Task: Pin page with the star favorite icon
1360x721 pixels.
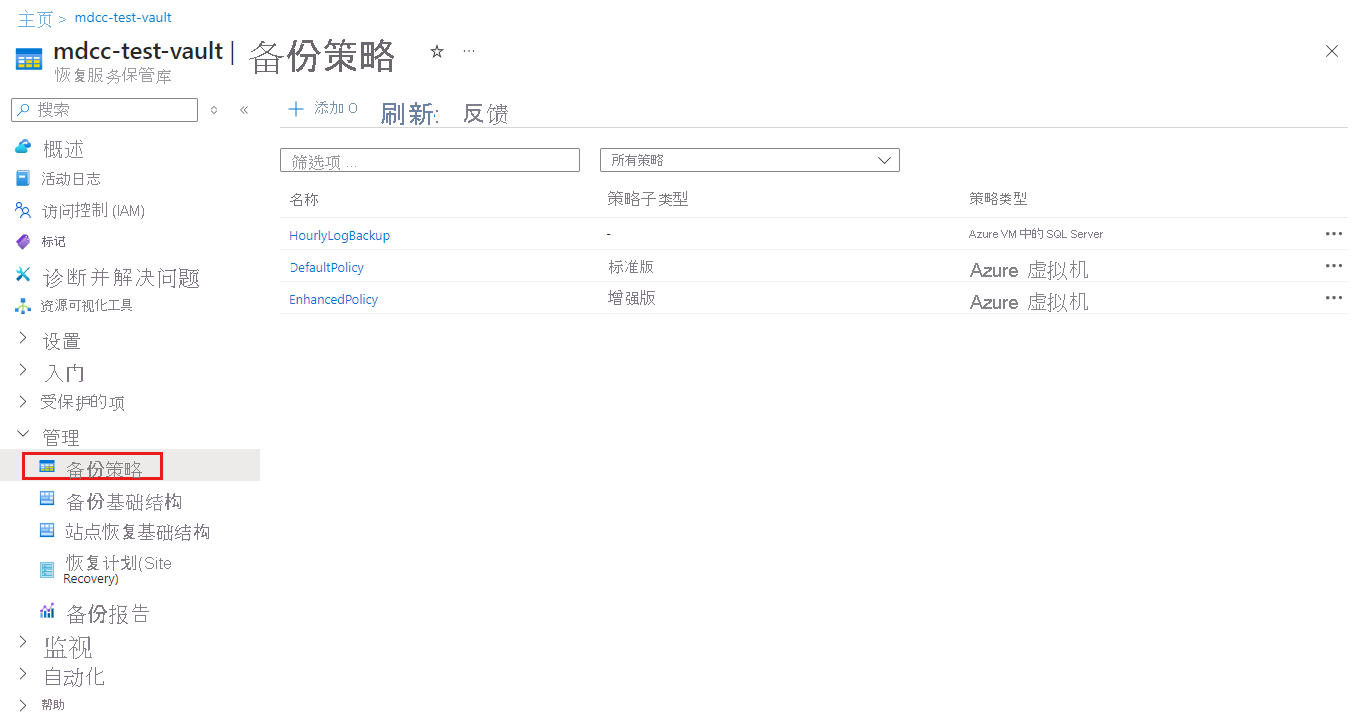Action: [x=437, y=51]
